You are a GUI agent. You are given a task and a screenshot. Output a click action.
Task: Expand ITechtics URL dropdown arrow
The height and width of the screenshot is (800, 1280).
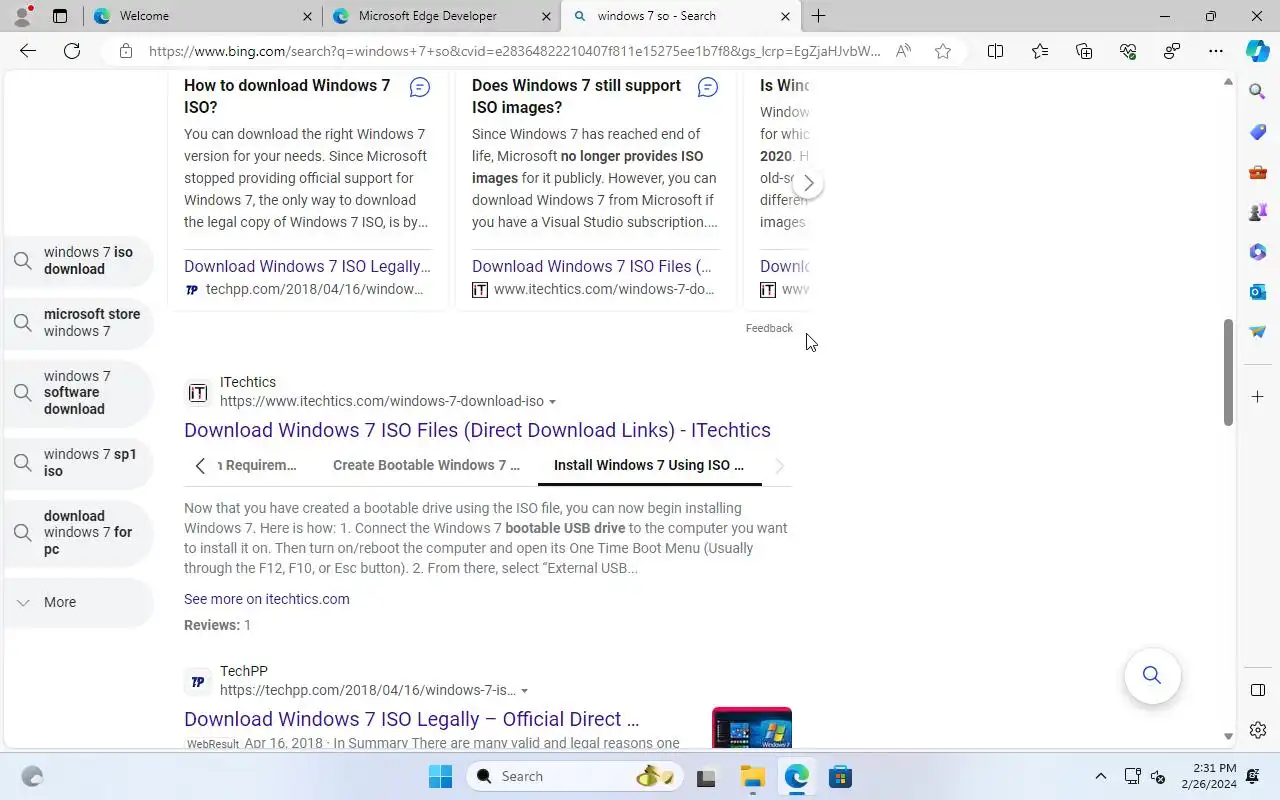click(x=552, y=402)
